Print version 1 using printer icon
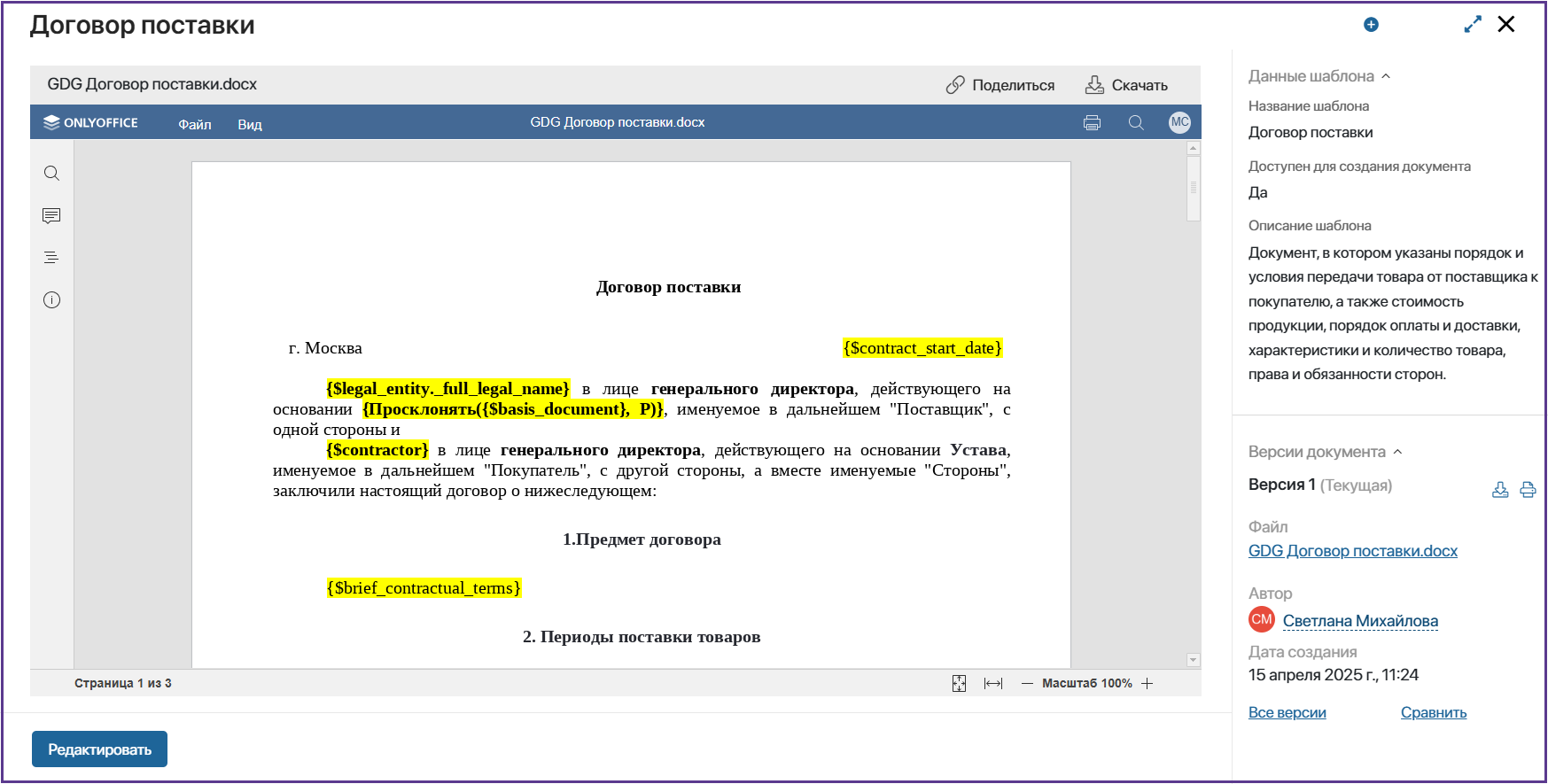 click(x=1528, y=490)
